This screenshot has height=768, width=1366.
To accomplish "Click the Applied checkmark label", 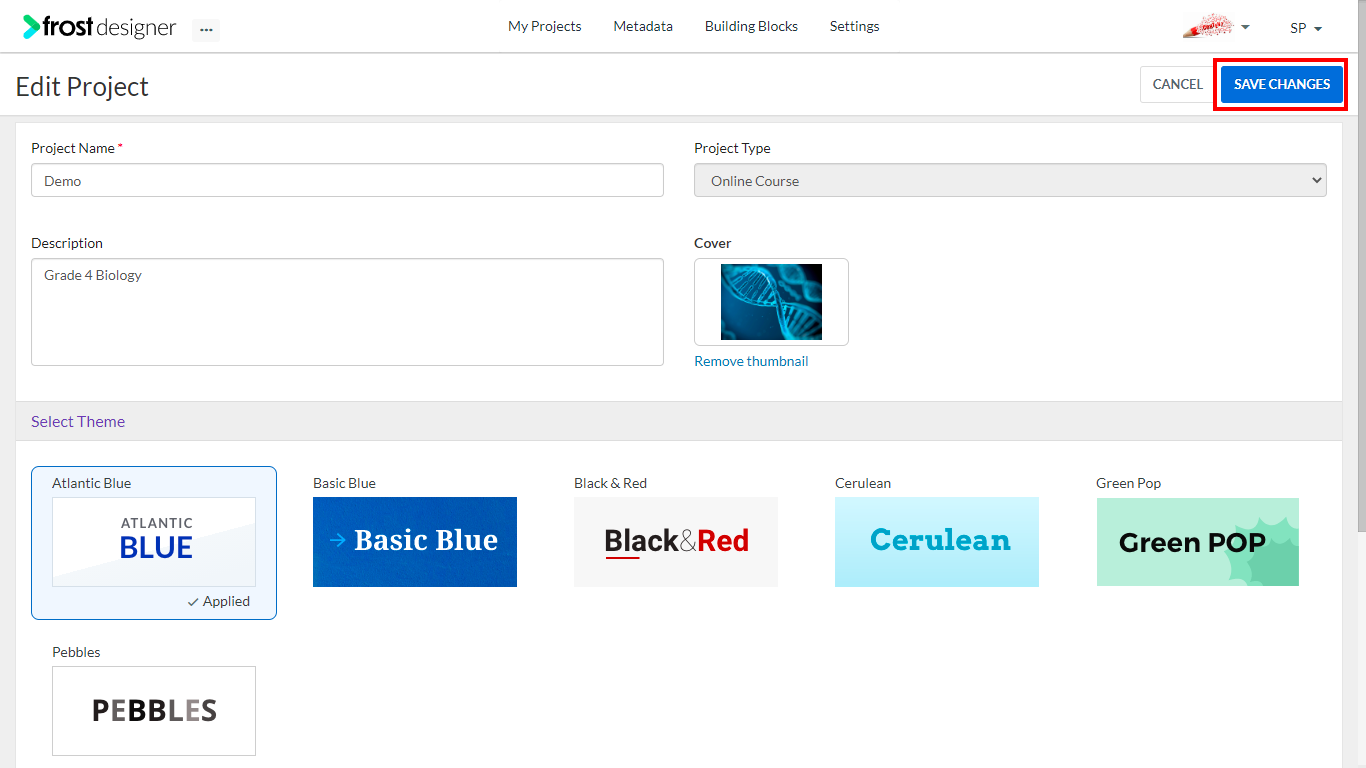I will coord(218,601).
